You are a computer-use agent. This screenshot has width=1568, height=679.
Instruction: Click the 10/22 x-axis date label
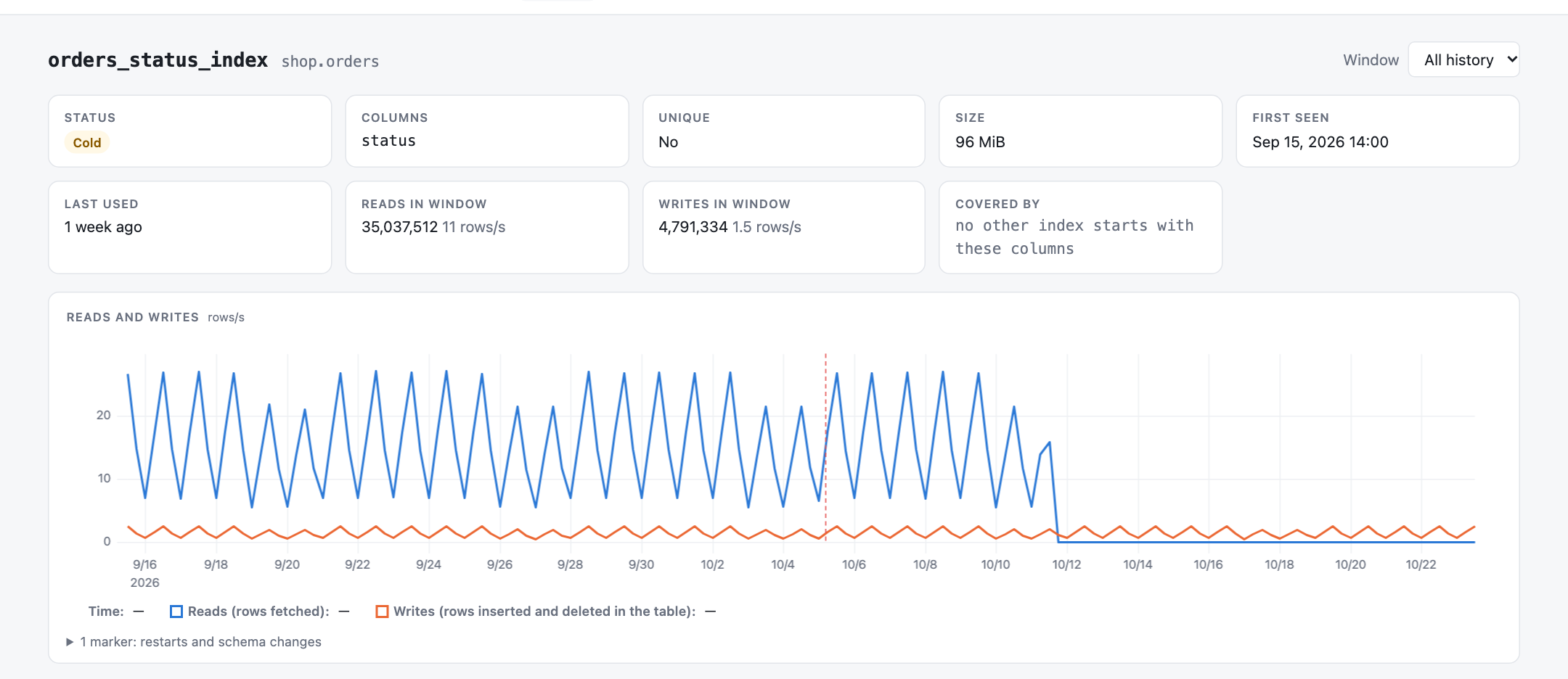[x=1421, y=564]
